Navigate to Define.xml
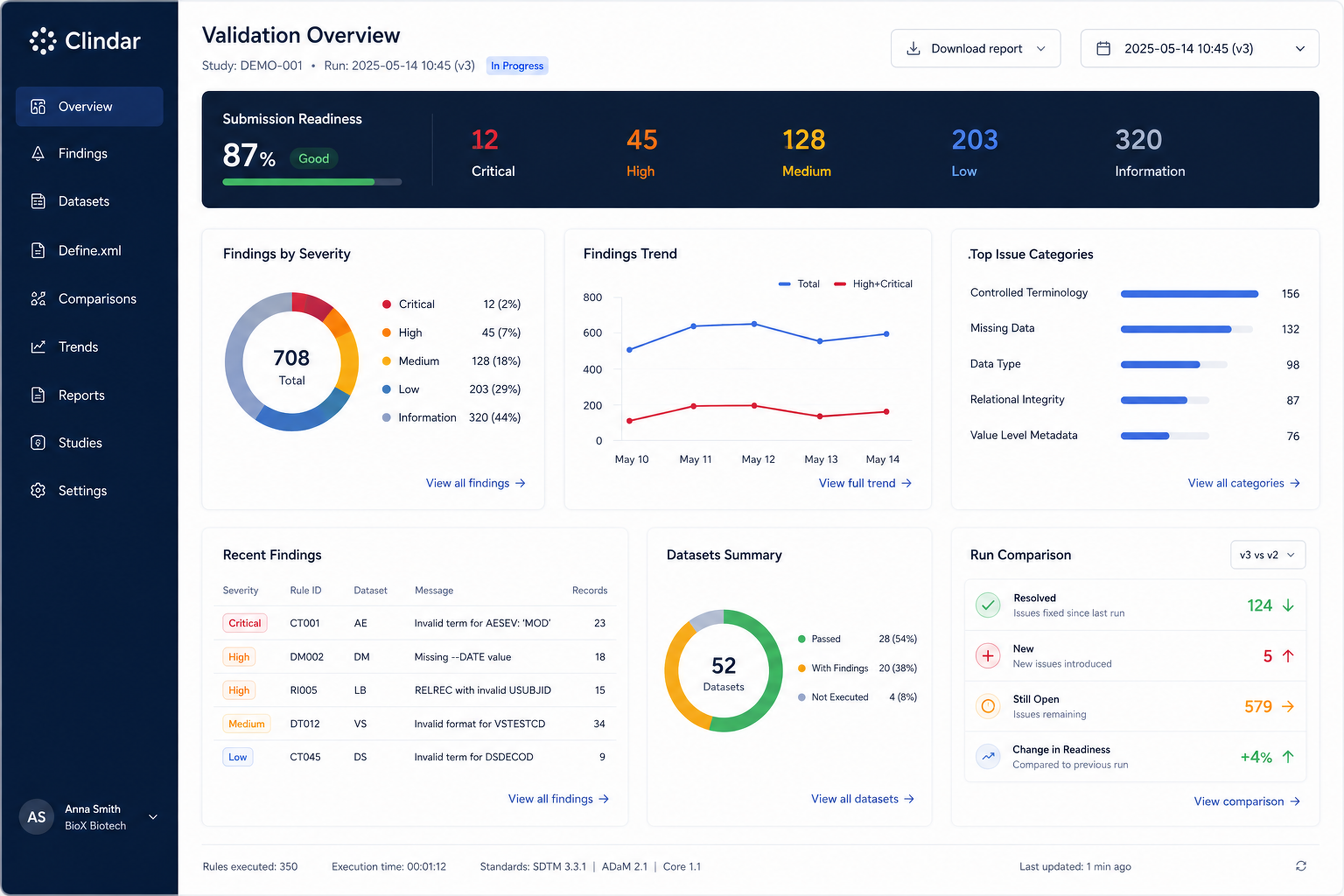The height and width of the screenshot is (896, 1344). coord(89,250)
